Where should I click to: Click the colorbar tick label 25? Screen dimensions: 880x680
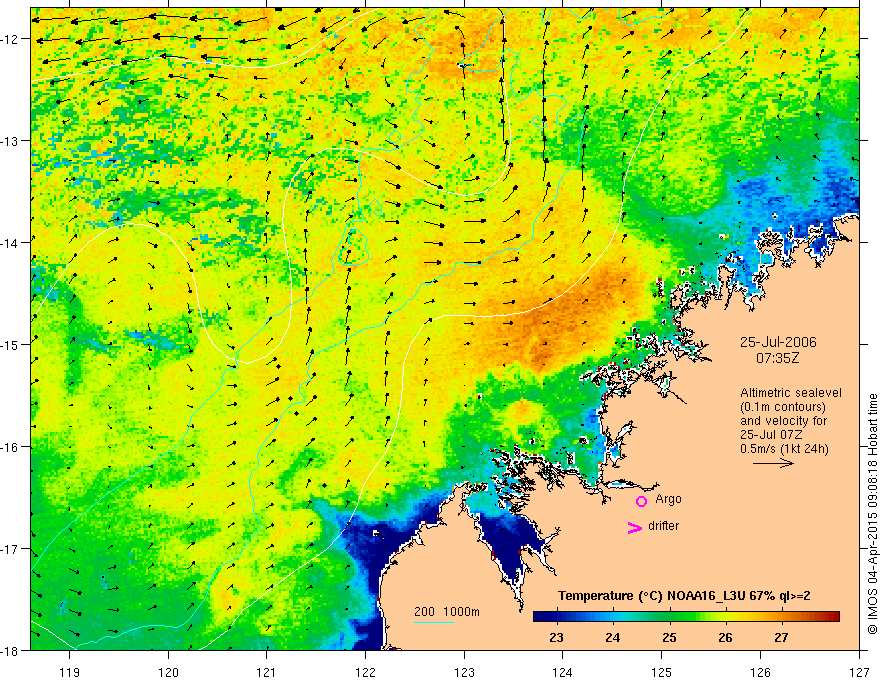[669, 638]
